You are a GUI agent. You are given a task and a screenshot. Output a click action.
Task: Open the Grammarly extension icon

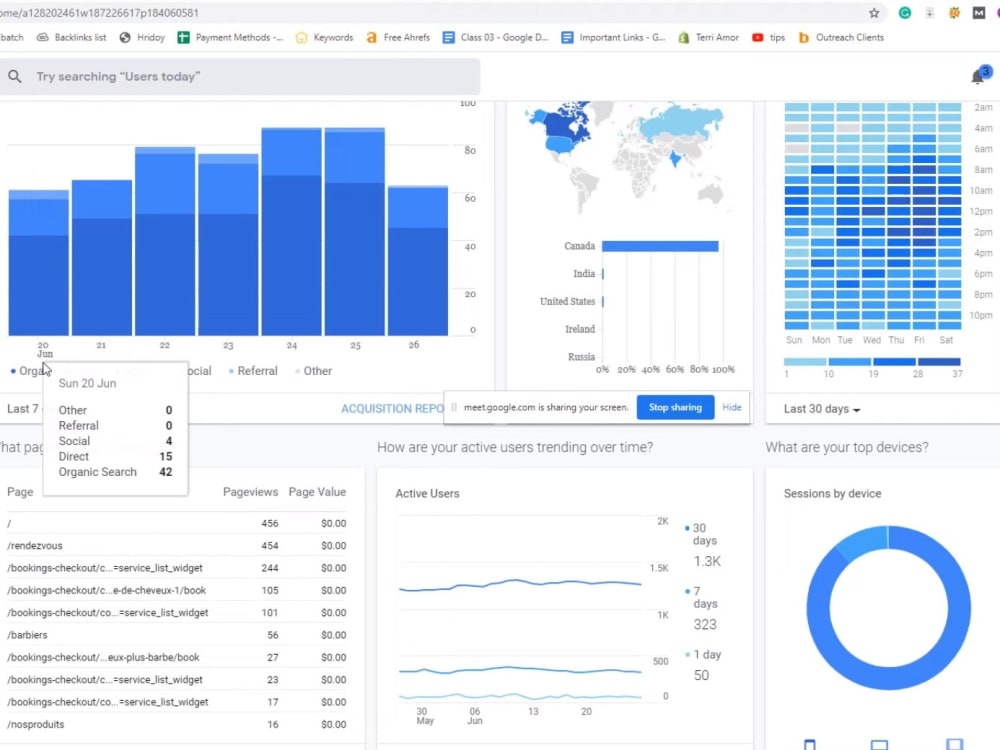[904, 13]
